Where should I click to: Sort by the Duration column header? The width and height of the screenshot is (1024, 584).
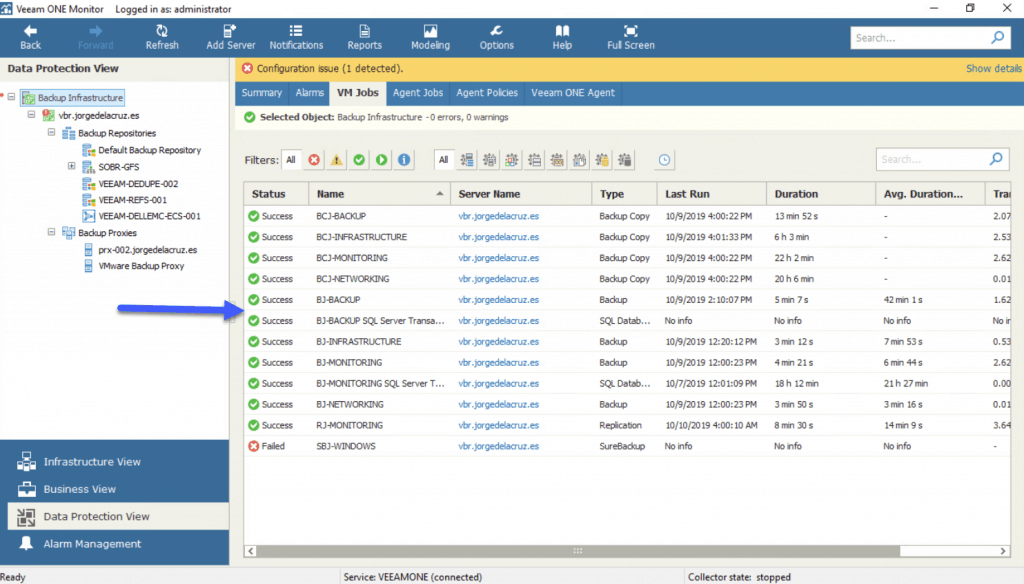820,193
